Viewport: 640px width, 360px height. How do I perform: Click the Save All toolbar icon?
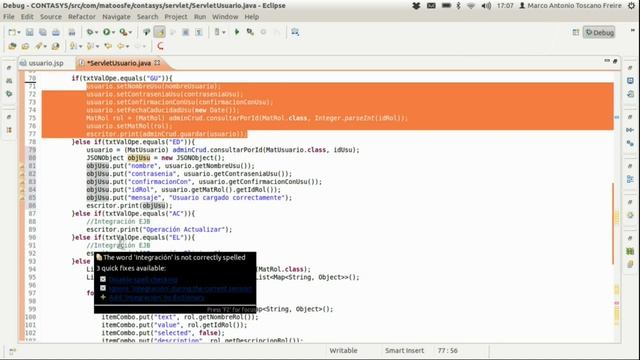42,32
